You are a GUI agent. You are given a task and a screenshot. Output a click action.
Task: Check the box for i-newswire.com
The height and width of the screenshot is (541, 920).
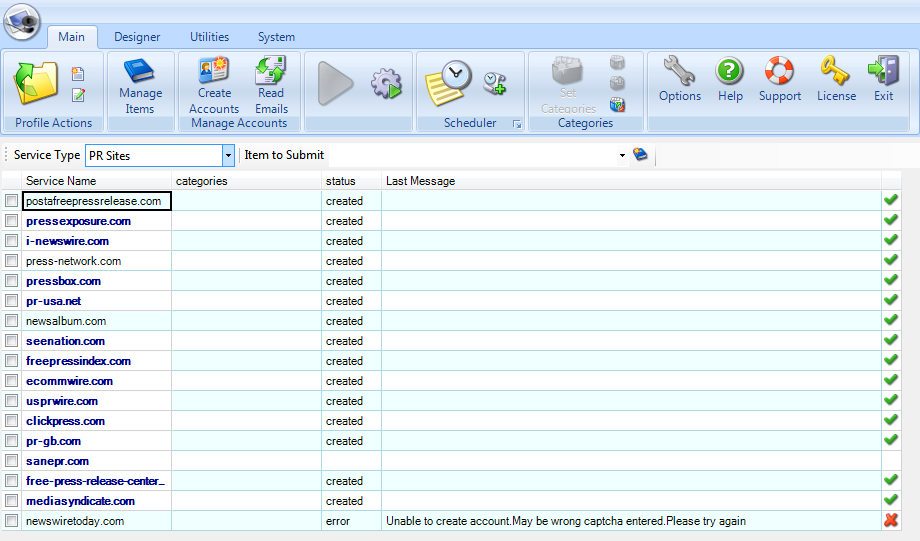tap(11, 241)
